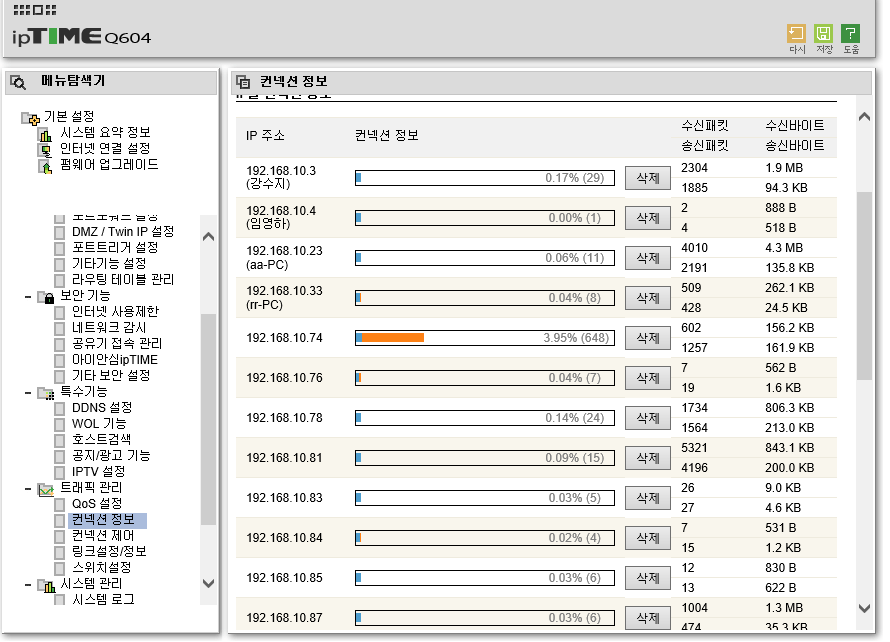Viewport: 890px width, 642px height.
Task: Collapse the 시스템 관리 tree branch
Action: pos(28,585)
